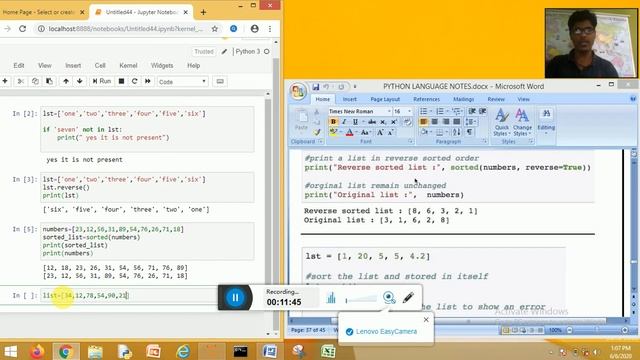Open the Jupyter Insert menu
Image resolution: width=640 pixels, height=360 pixels.
coord(73,65)
